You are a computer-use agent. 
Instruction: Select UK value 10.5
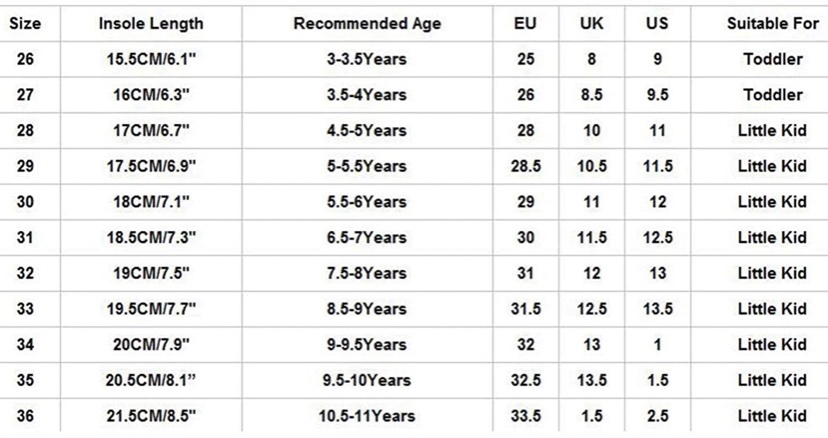coord(591,166)
